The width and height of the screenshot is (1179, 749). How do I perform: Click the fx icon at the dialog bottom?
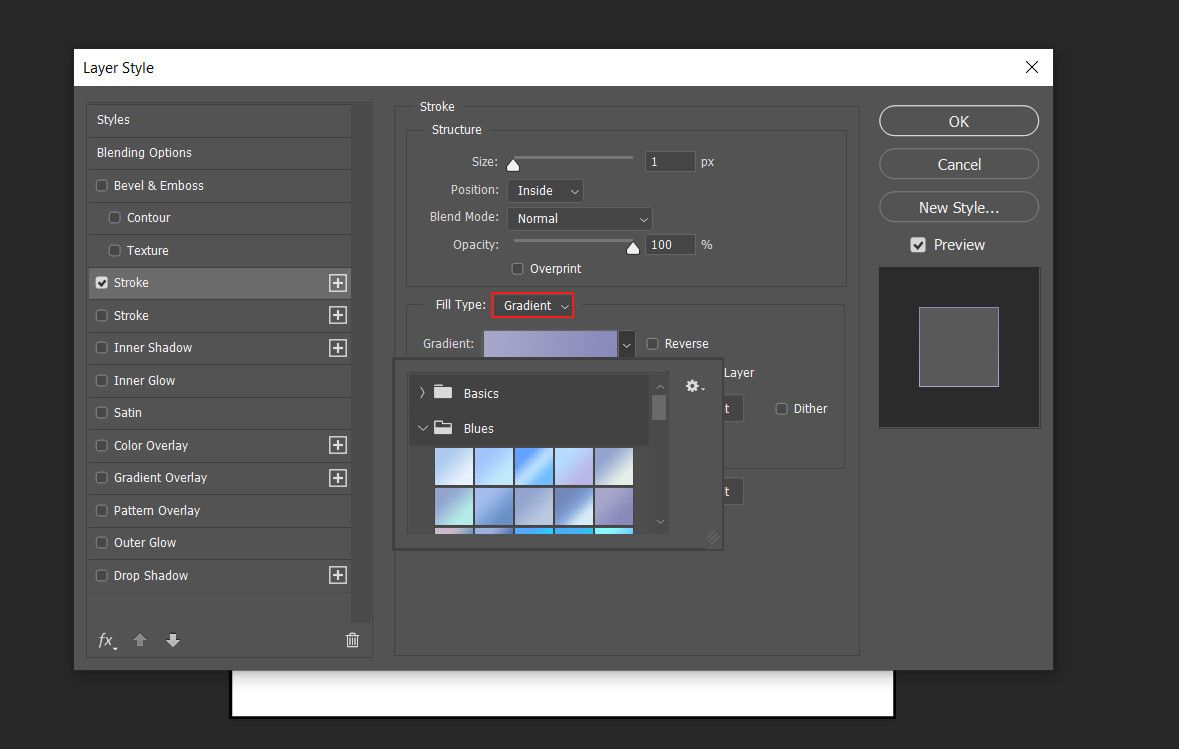point(106,640)
